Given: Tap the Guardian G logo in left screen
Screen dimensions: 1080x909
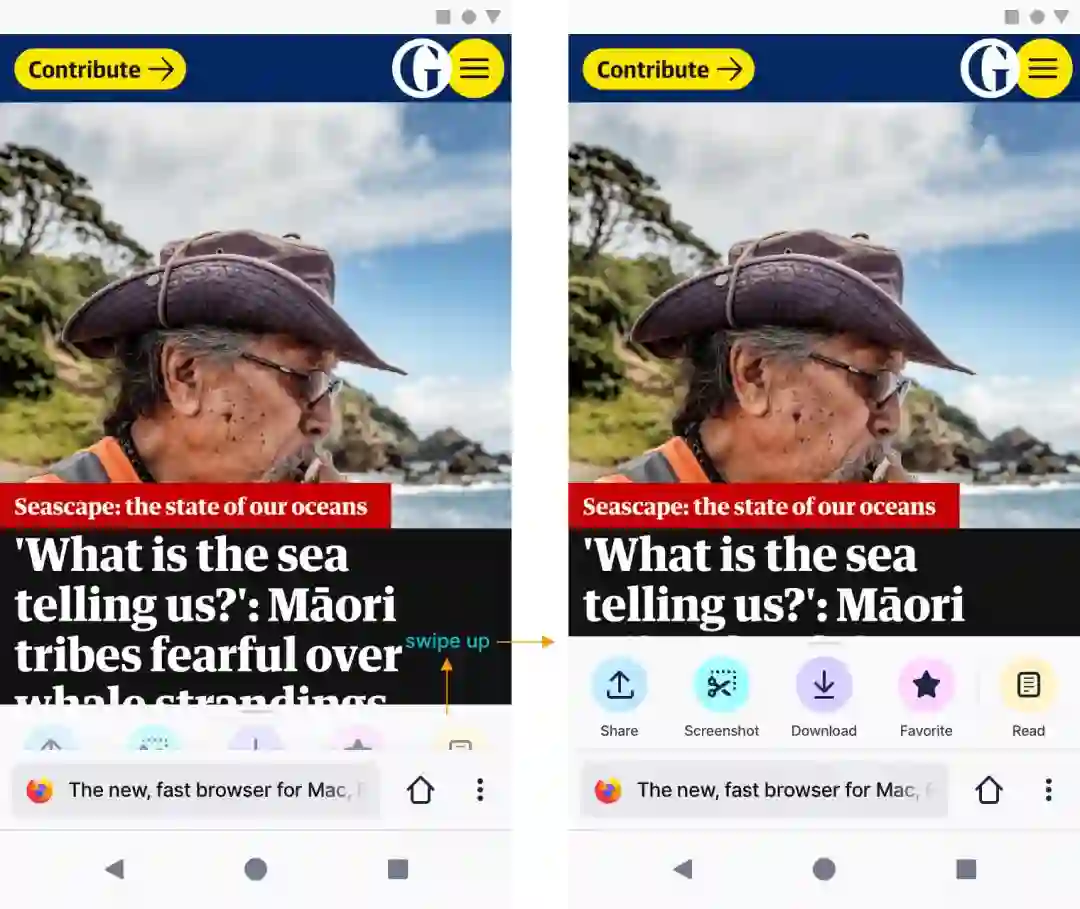Looking at the screenshot, I should click(420, 68).
